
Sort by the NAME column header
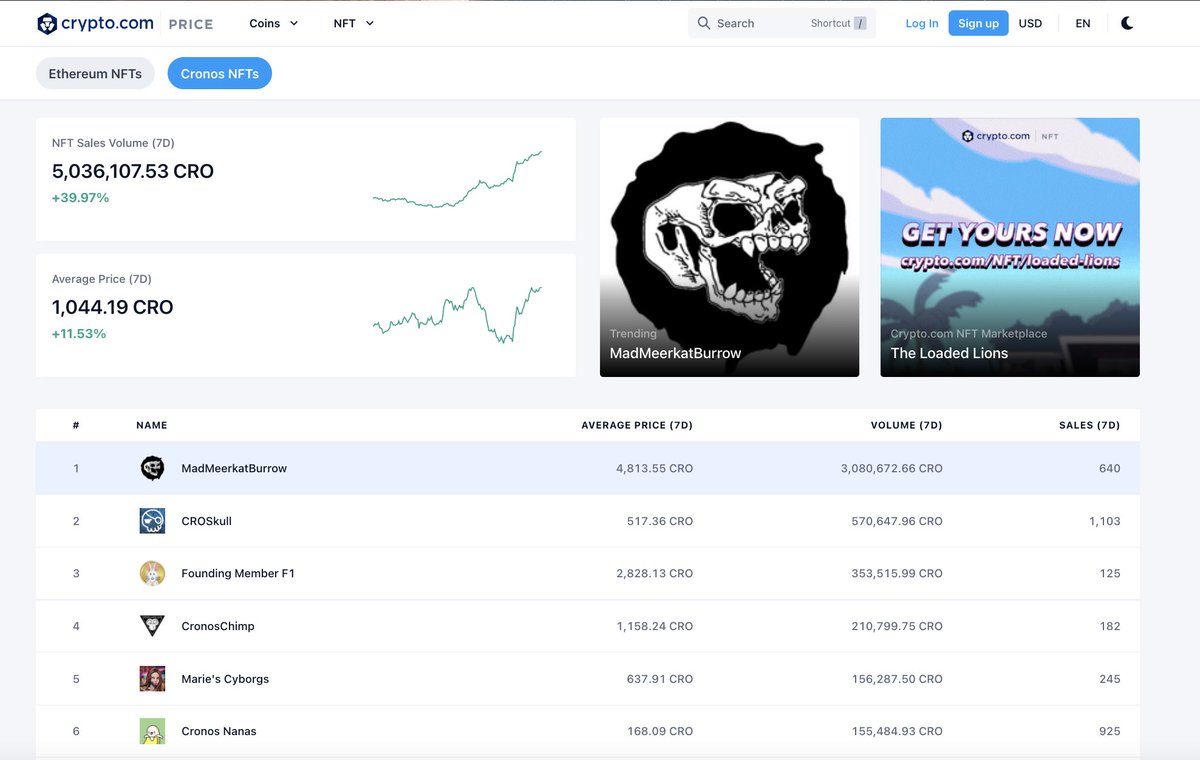pos(152,425)
